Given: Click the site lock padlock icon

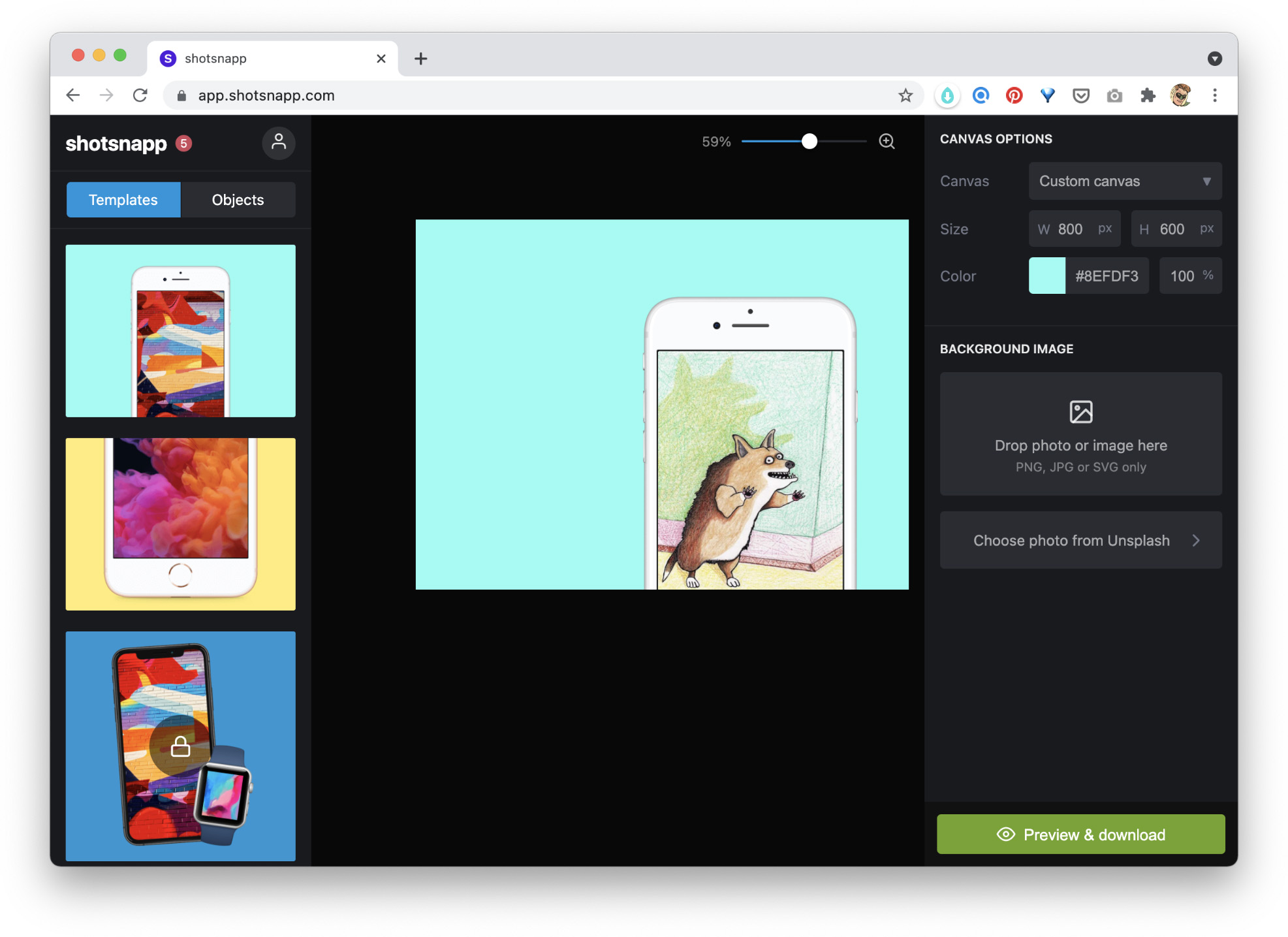Looking at the screenshot, I should (182, 96).
